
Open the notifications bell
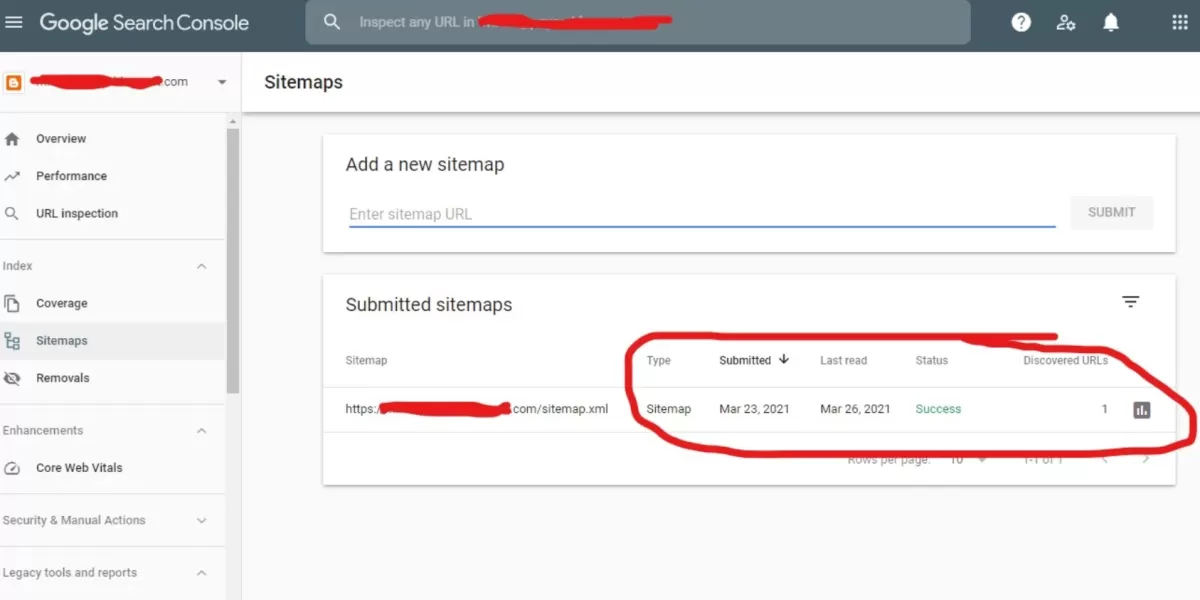1111,22
